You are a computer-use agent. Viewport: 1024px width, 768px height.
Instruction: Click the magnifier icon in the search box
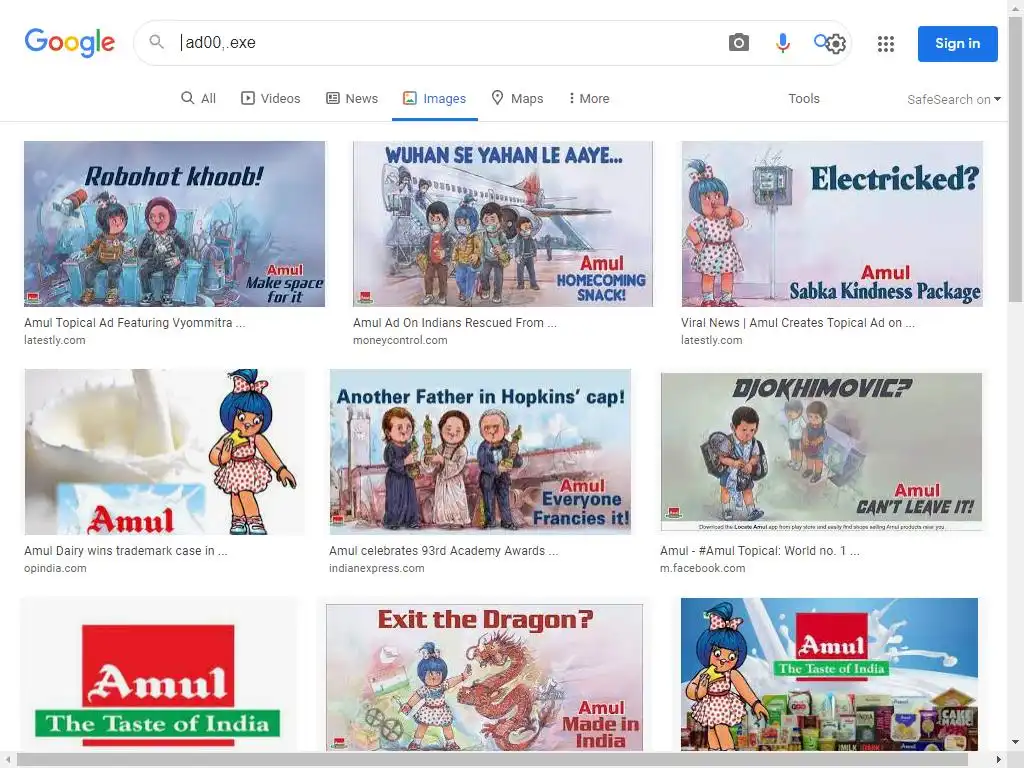pyautogui.click(x=156, y=42)
